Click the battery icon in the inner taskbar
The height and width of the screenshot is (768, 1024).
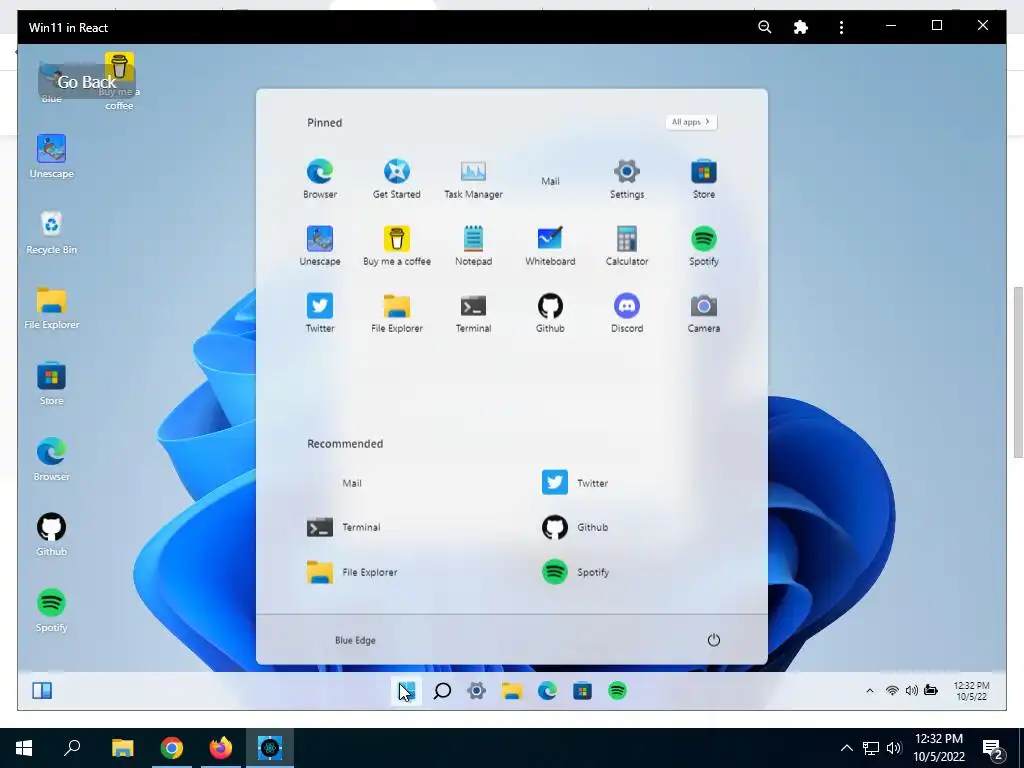tap(931, 690)
